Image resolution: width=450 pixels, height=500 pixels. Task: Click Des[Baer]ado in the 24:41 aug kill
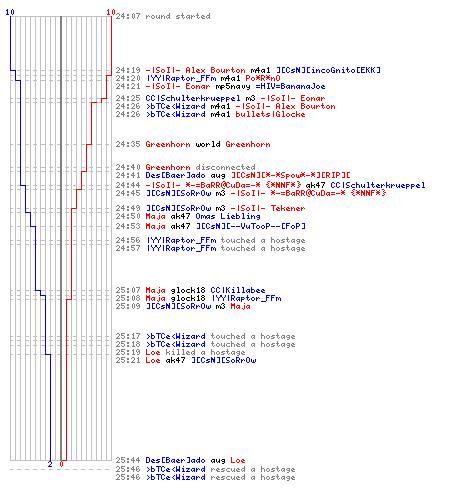point(175,175)
